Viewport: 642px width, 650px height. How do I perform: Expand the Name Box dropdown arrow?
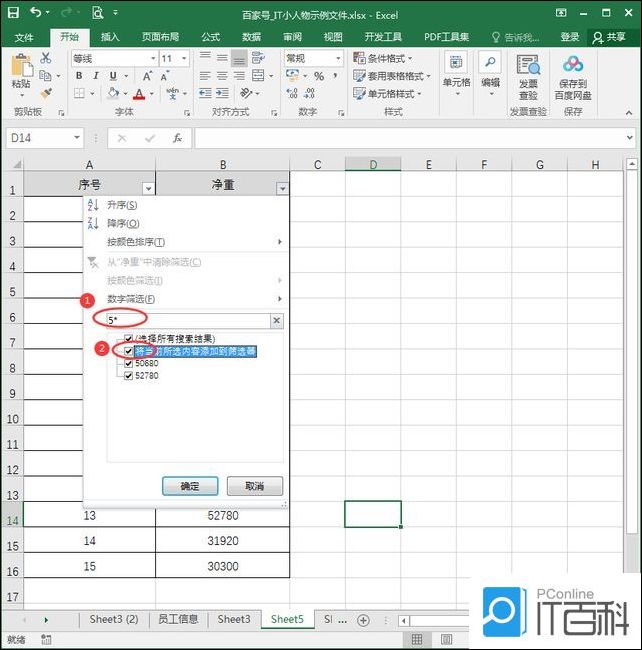coord(77,137)
